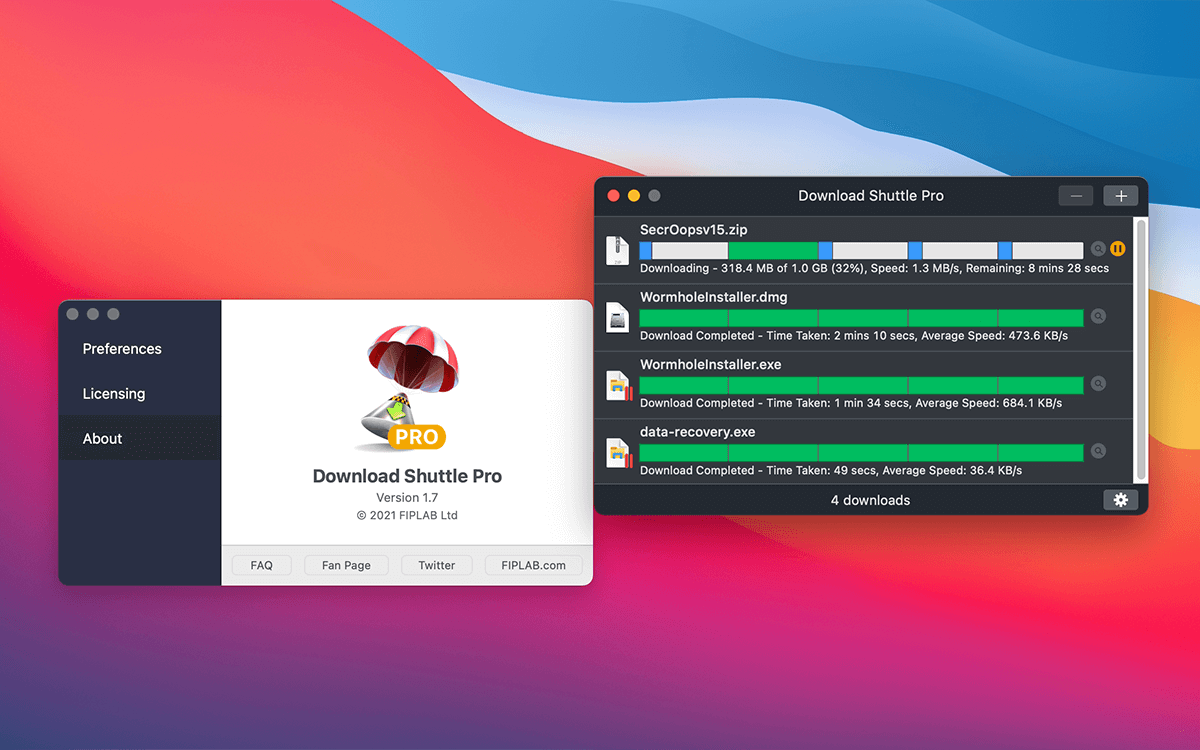Click the WormholeInstaller.dmg green progress bar
This screenshot has width=1200, height=750.
pos(861,318)
